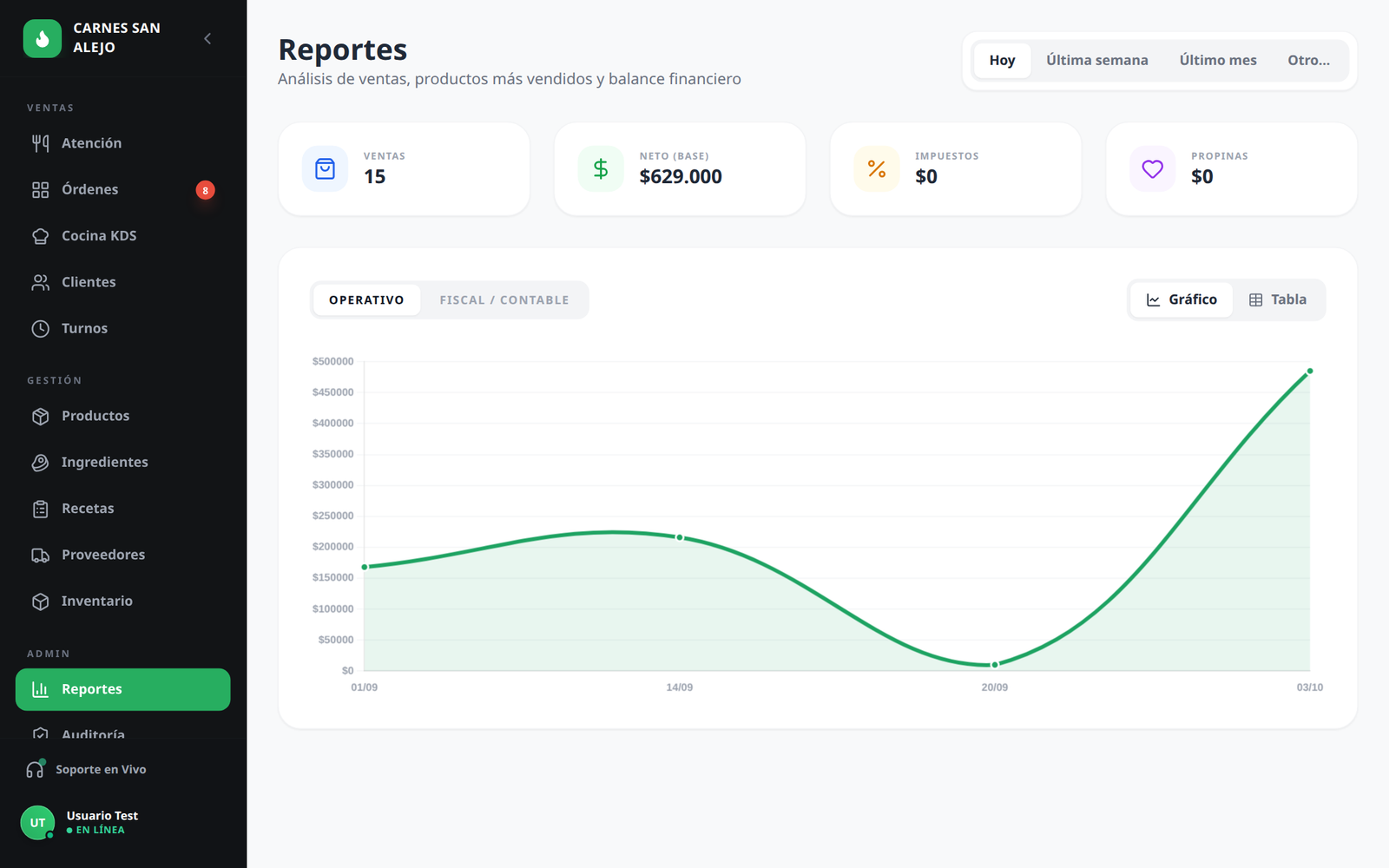1389x868 pixels.
Task: Open Clientes via its people icon
Action: (x=41, y=282)
